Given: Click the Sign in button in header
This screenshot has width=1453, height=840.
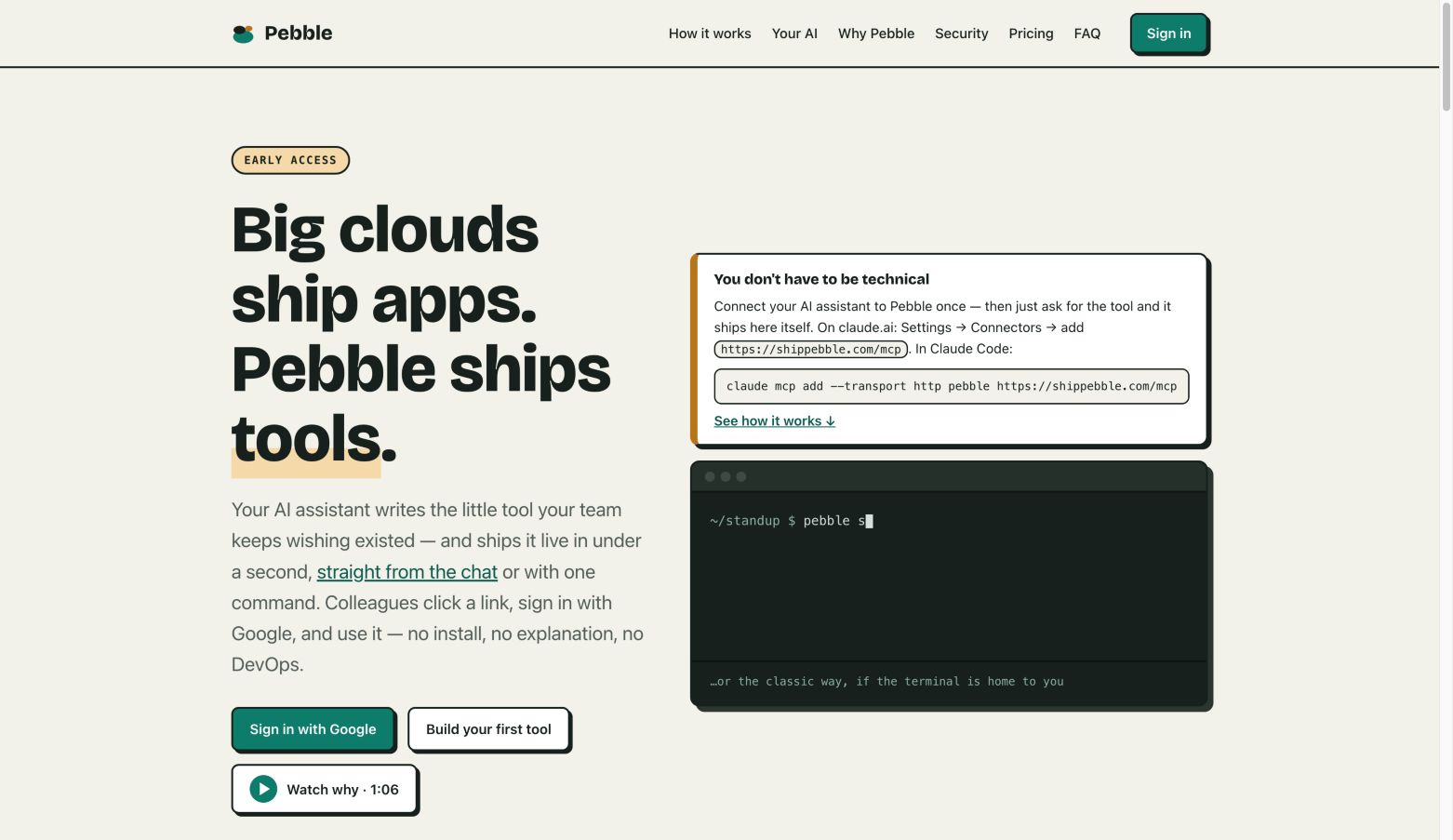Looking at the screenshot, I should (1168, 33).
